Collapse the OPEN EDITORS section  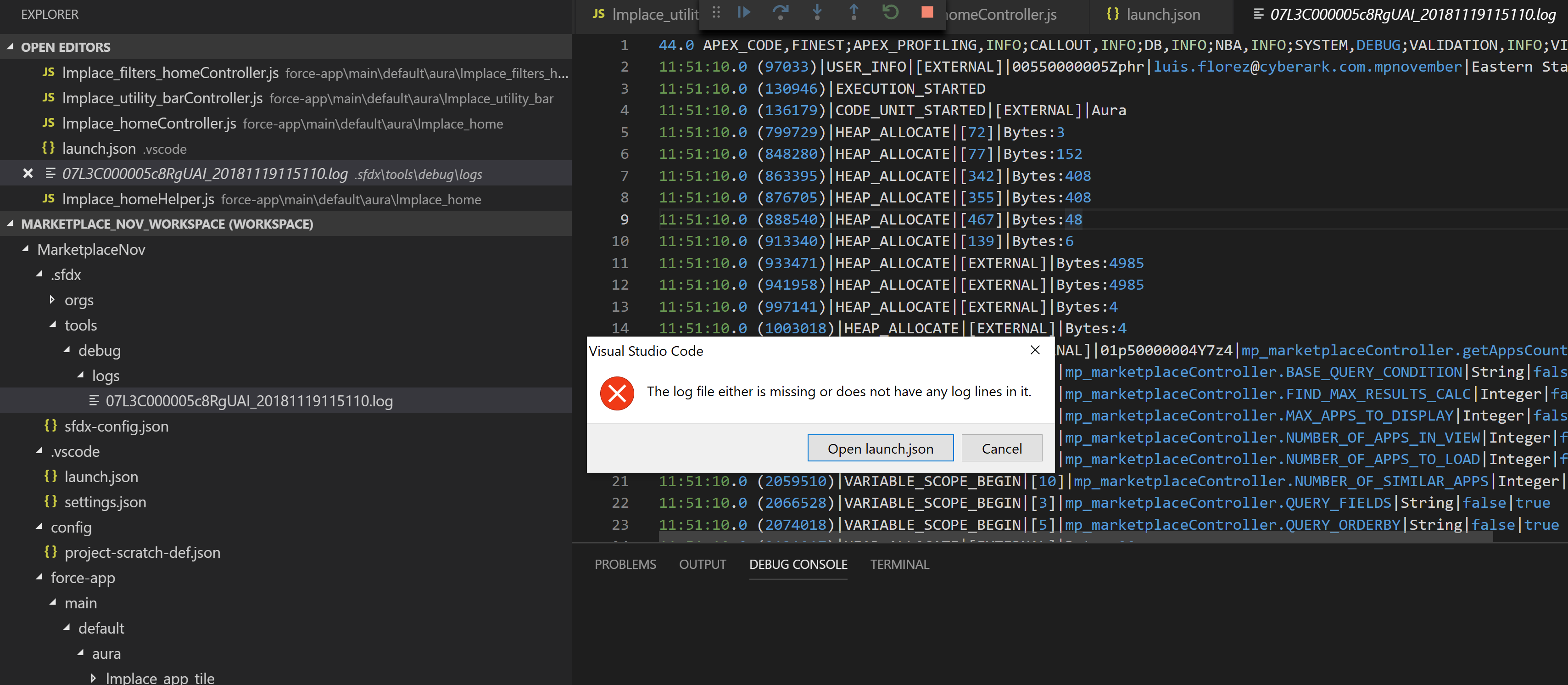point(9,47)
